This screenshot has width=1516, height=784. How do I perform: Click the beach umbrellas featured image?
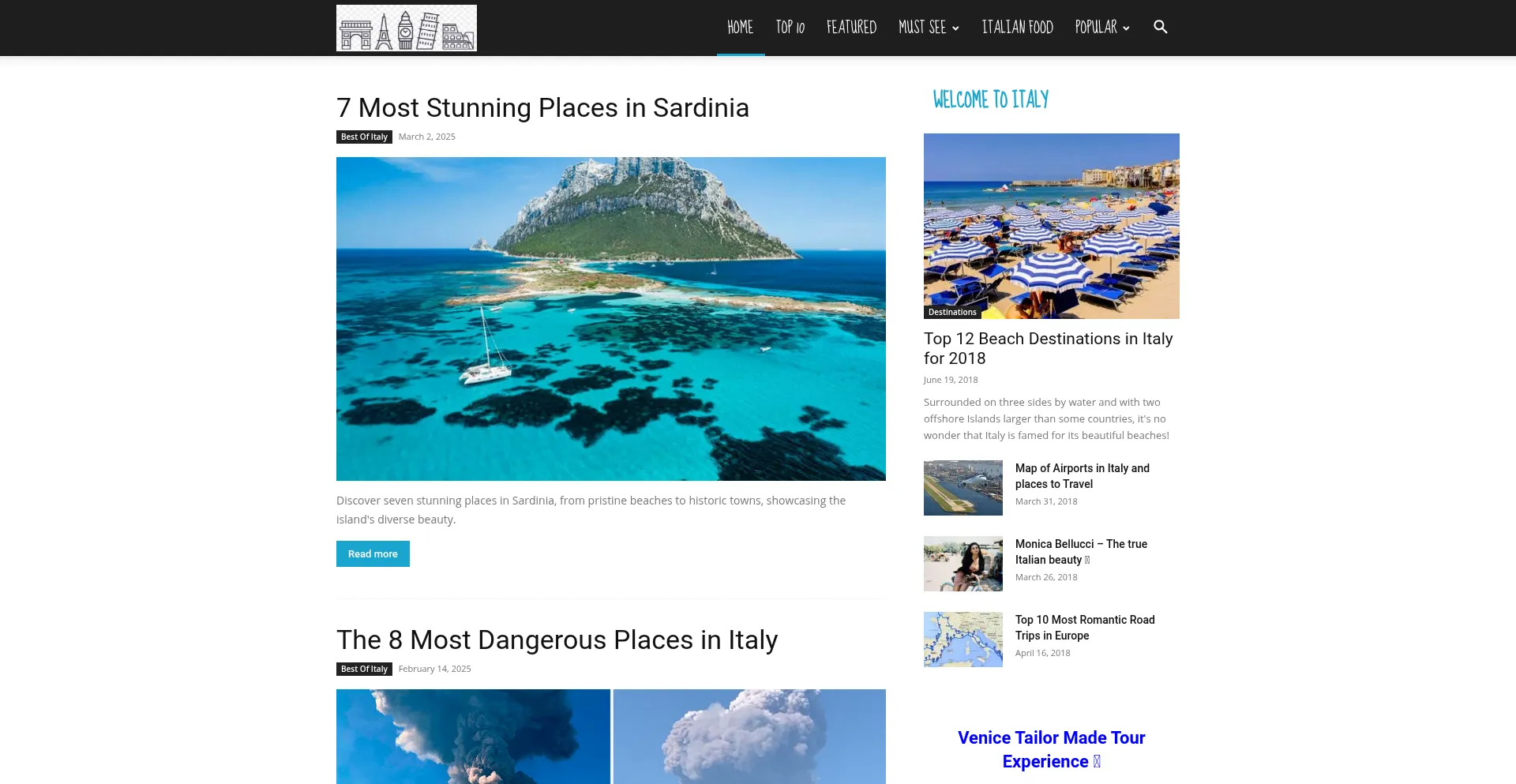(x=1052, y=226)
